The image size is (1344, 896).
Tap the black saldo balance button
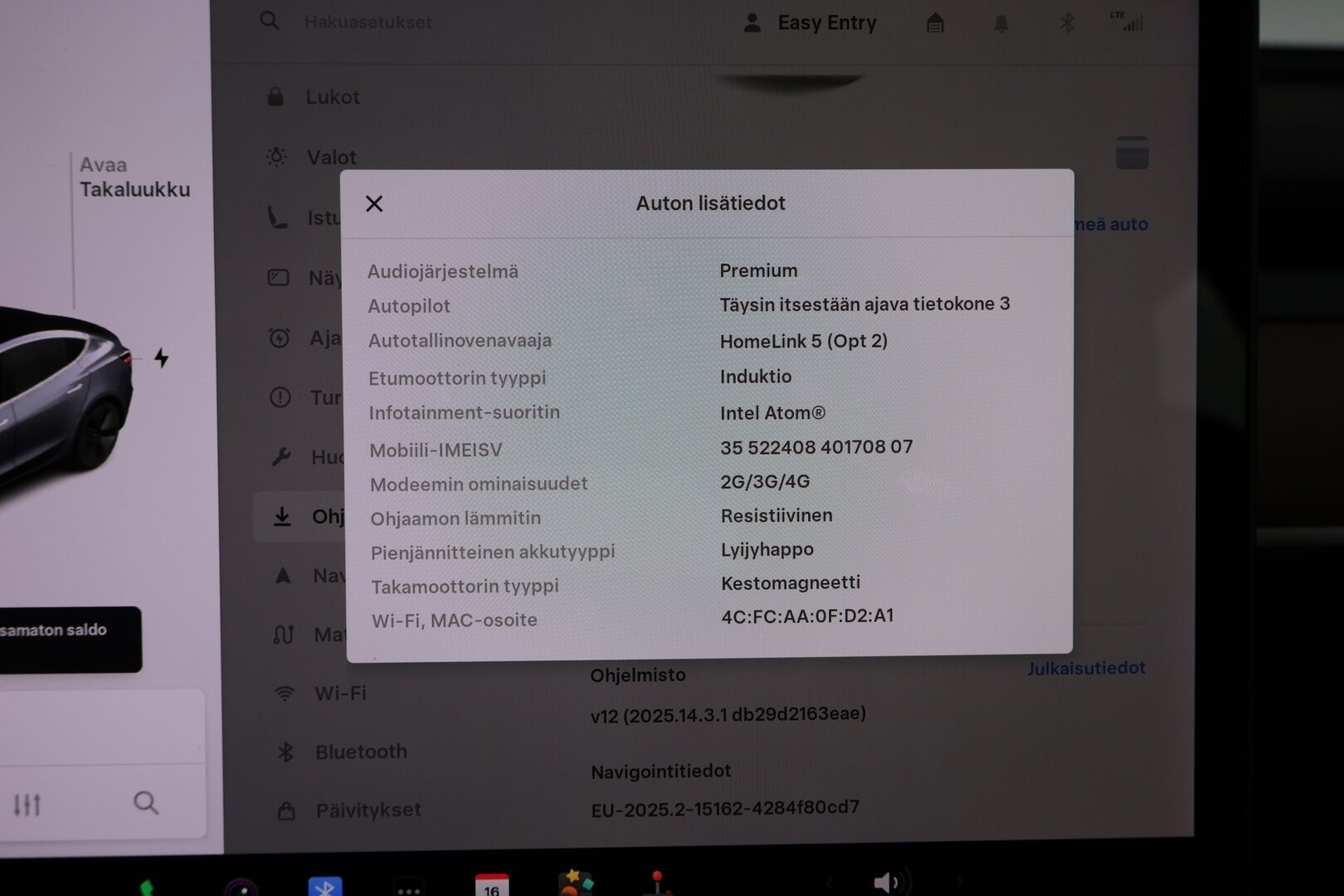coord(70,639)
